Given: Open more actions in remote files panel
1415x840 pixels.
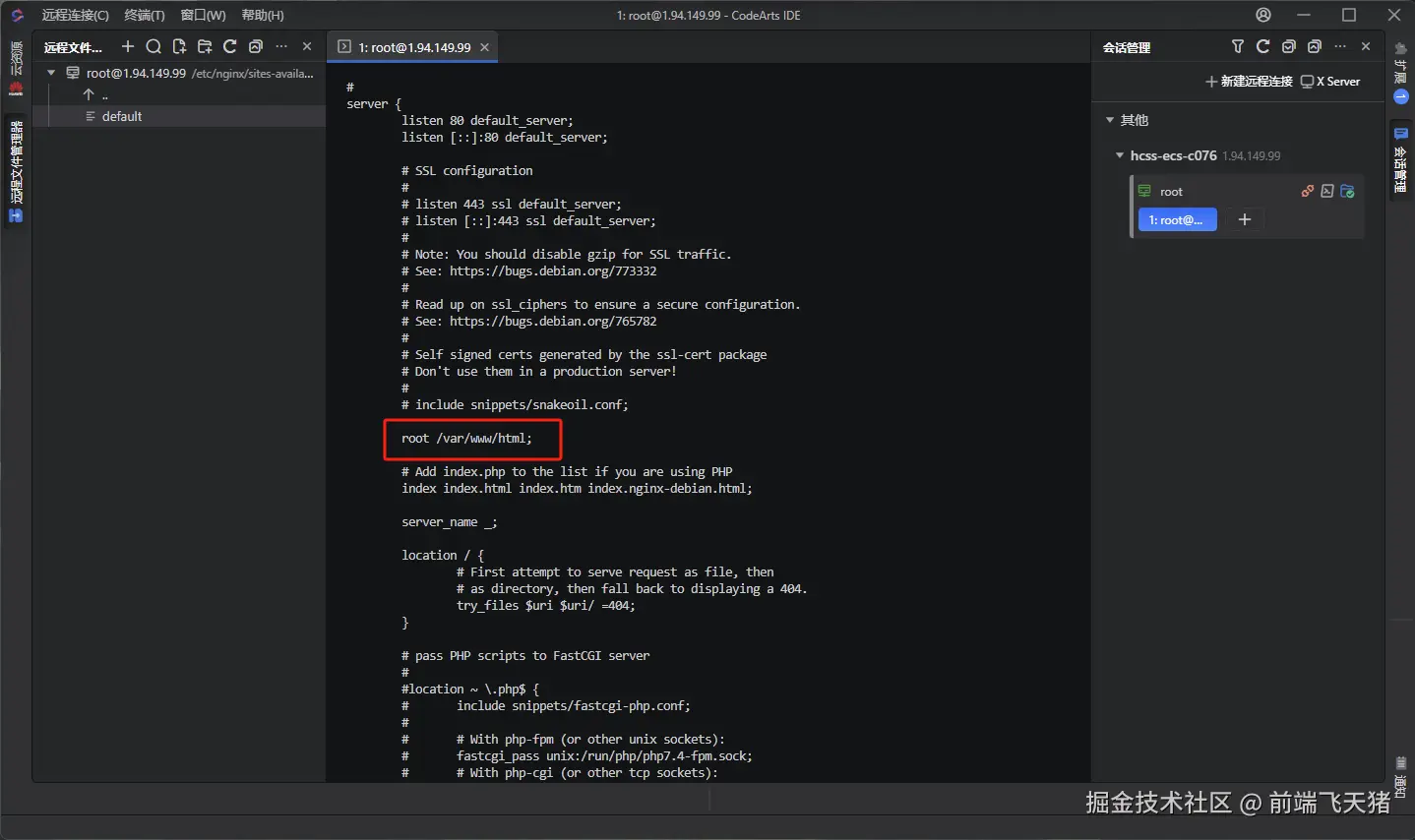Looking at the screenshot, I should (281, 46).
